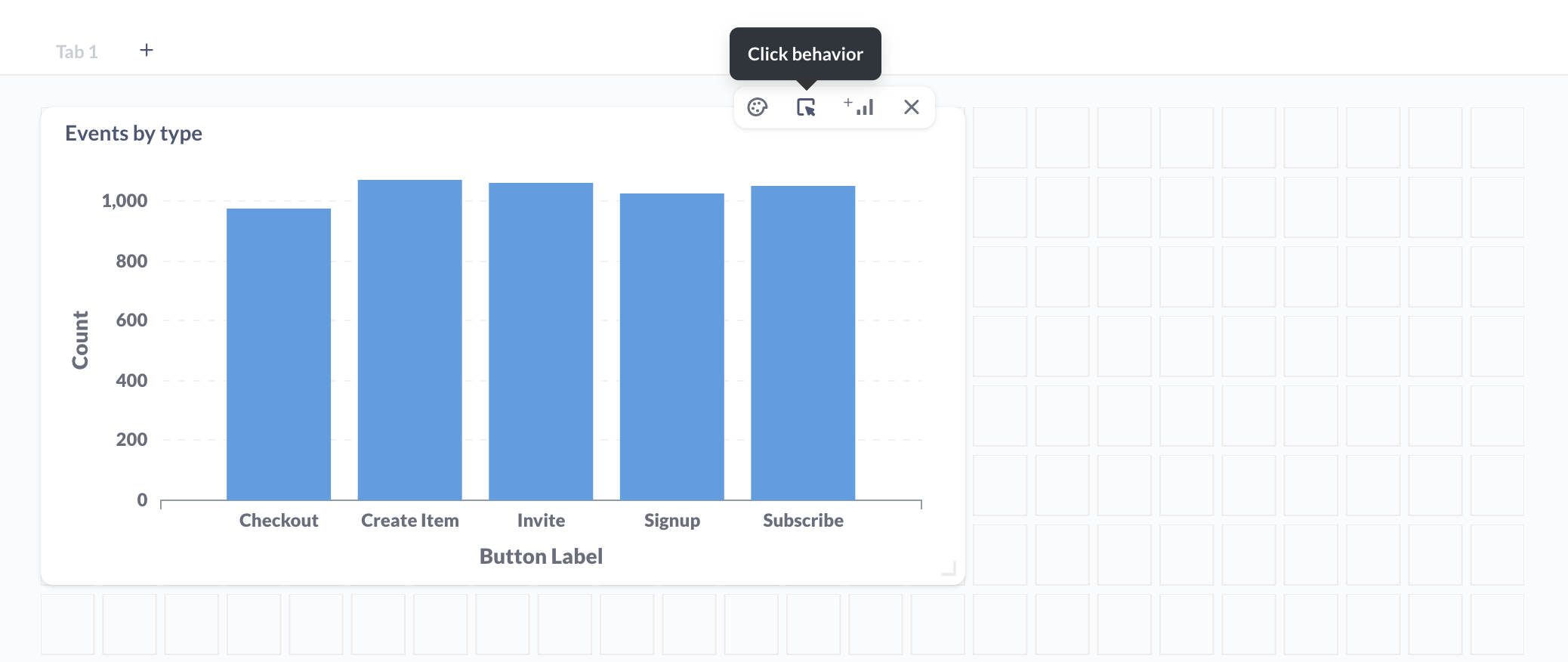Click the Button Label axis title
The image size is (1568, 662).
[540, 556]
